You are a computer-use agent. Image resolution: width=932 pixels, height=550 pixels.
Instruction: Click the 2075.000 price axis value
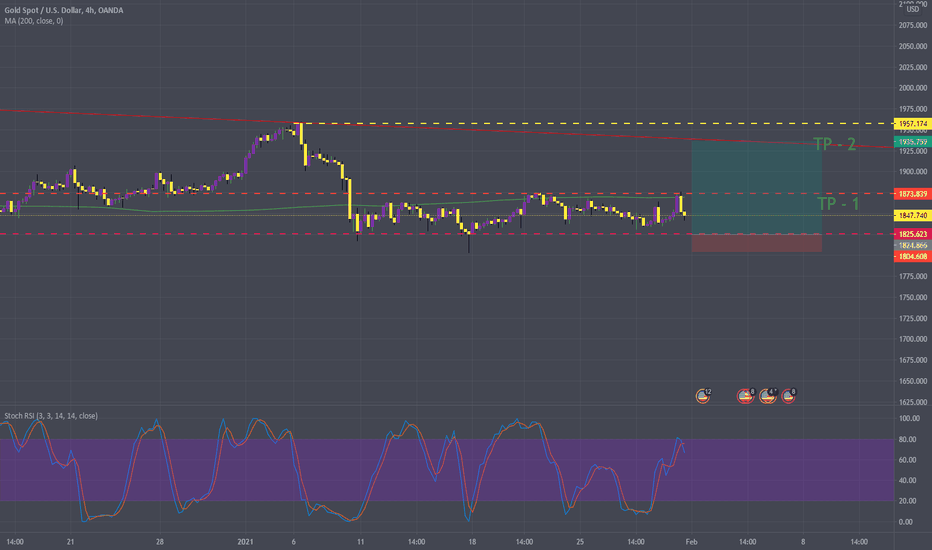click(x=912, y=26)
